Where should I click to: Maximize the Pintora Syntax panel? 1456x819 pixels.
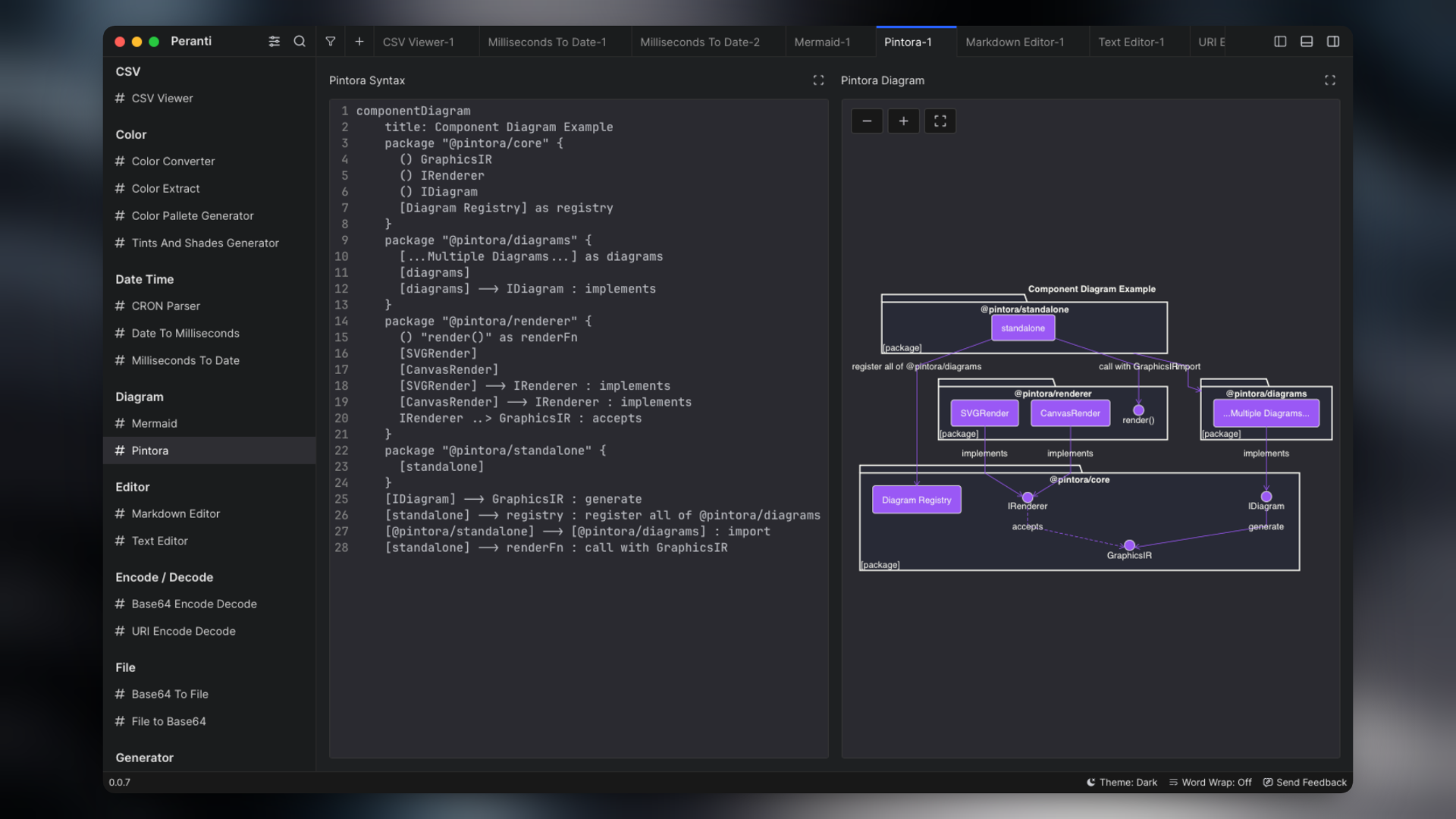point(818,80)
